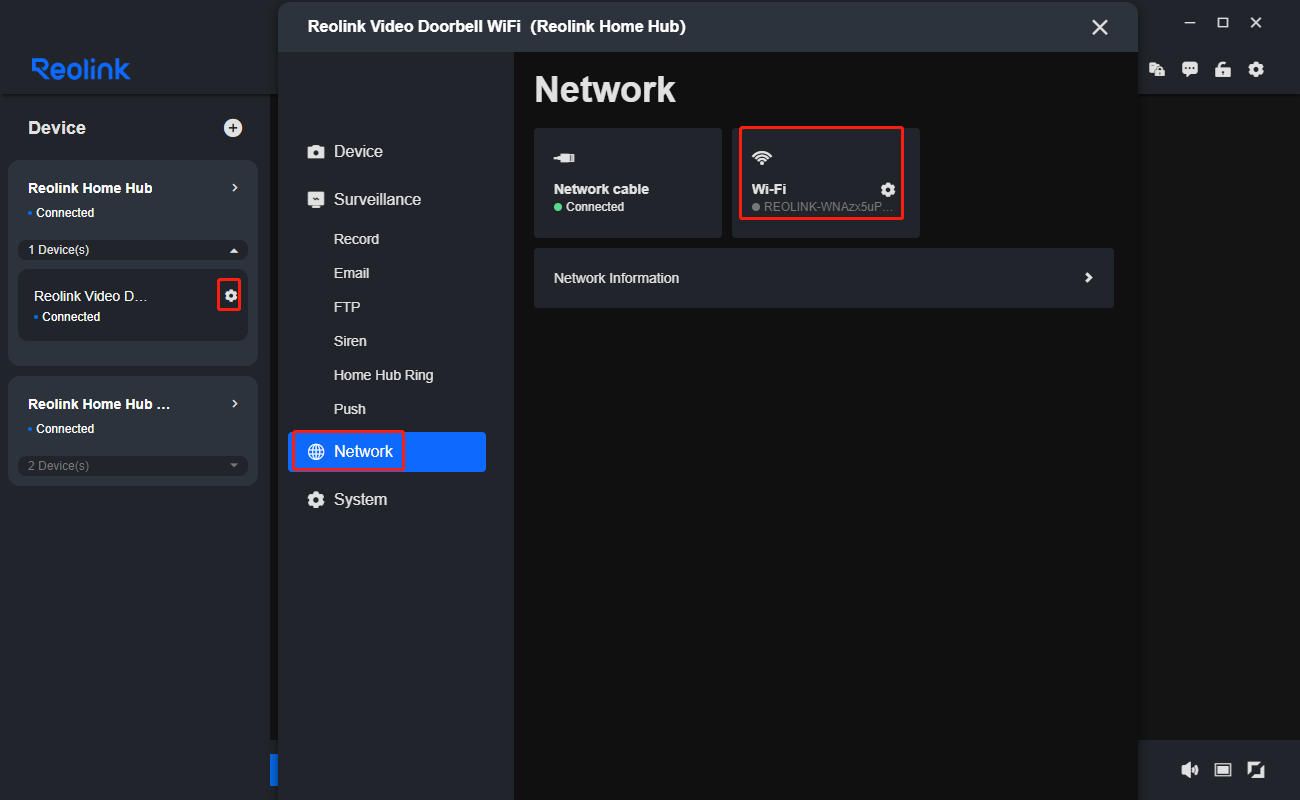This screenshot has width=1300, height=800.
Task: Expand the 2 Device(s) list
Action: pos(133,466)
